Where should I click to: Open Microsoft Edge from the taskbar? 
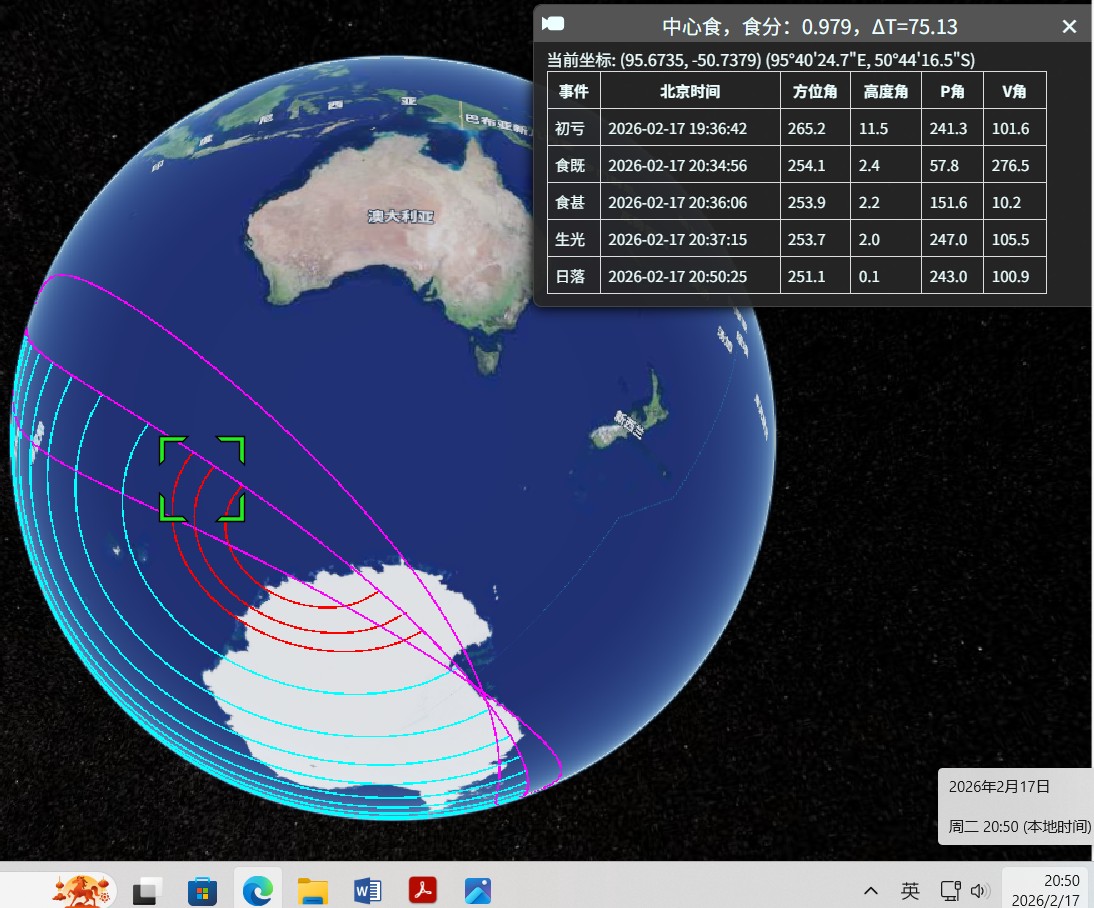click(258, 889)
